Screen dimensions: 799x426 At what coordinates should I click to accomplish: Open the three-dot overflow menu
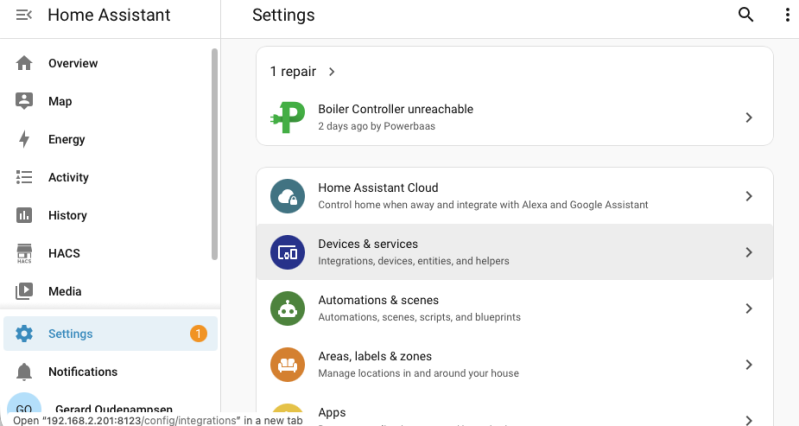[787, 15]
